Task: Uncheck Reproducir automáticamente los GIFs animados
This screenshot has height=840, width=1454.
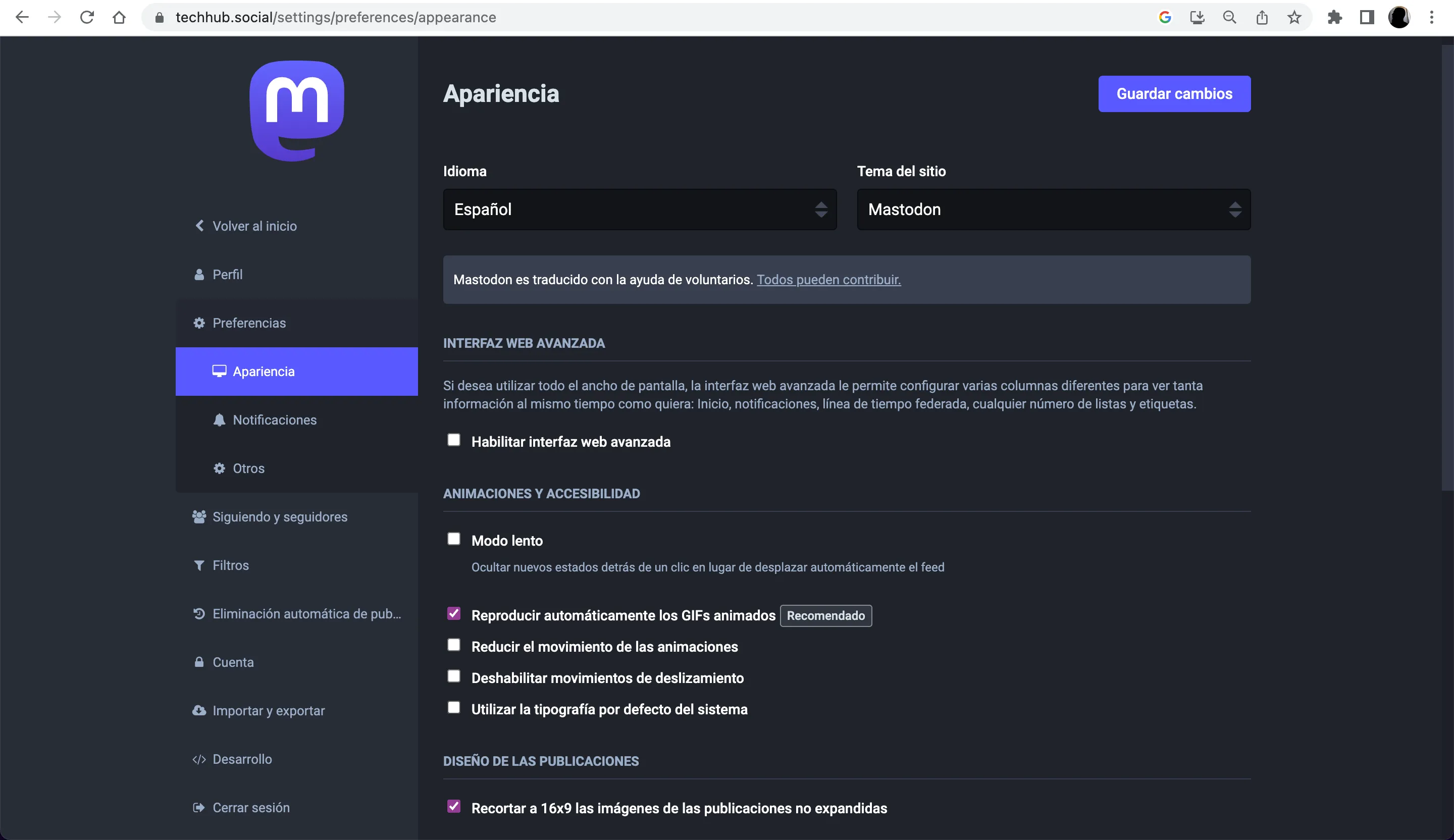Action: (454, 614)
